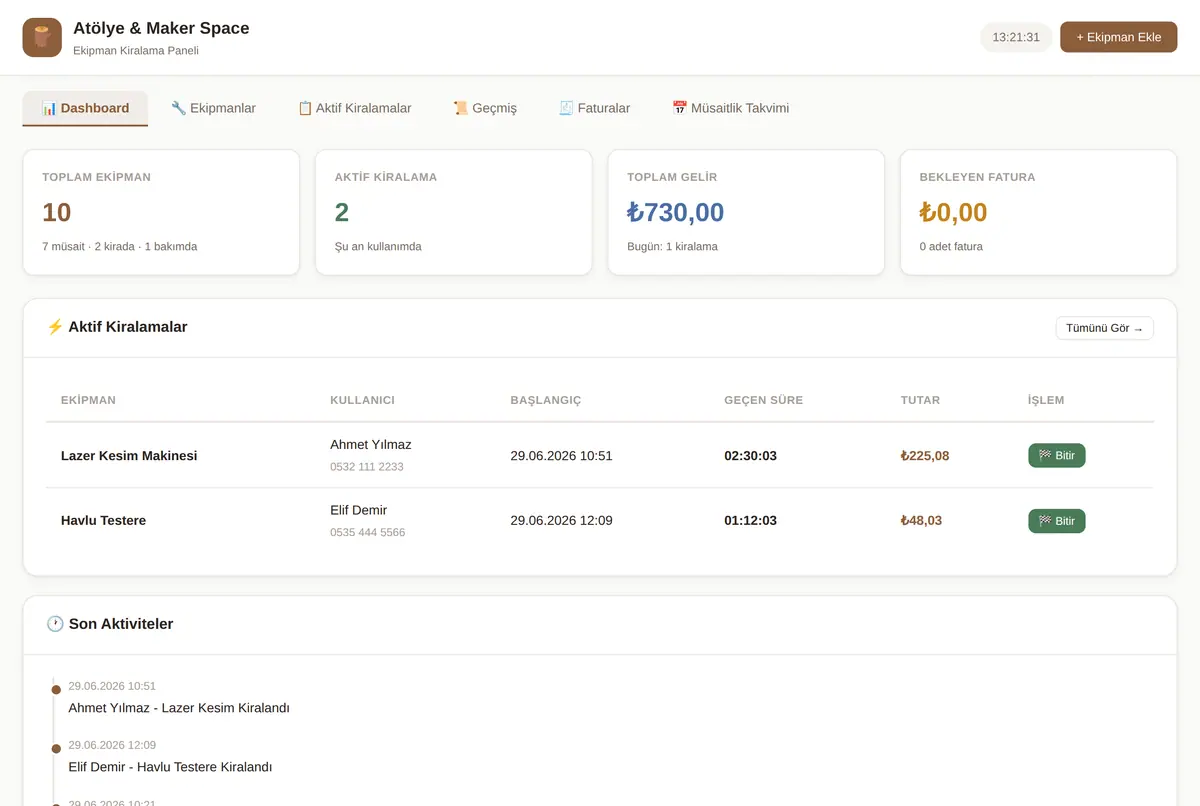Select the Toplam Ekipman stat card
This screenshot has height=806, width=1200.
click(x=161, y=212)
